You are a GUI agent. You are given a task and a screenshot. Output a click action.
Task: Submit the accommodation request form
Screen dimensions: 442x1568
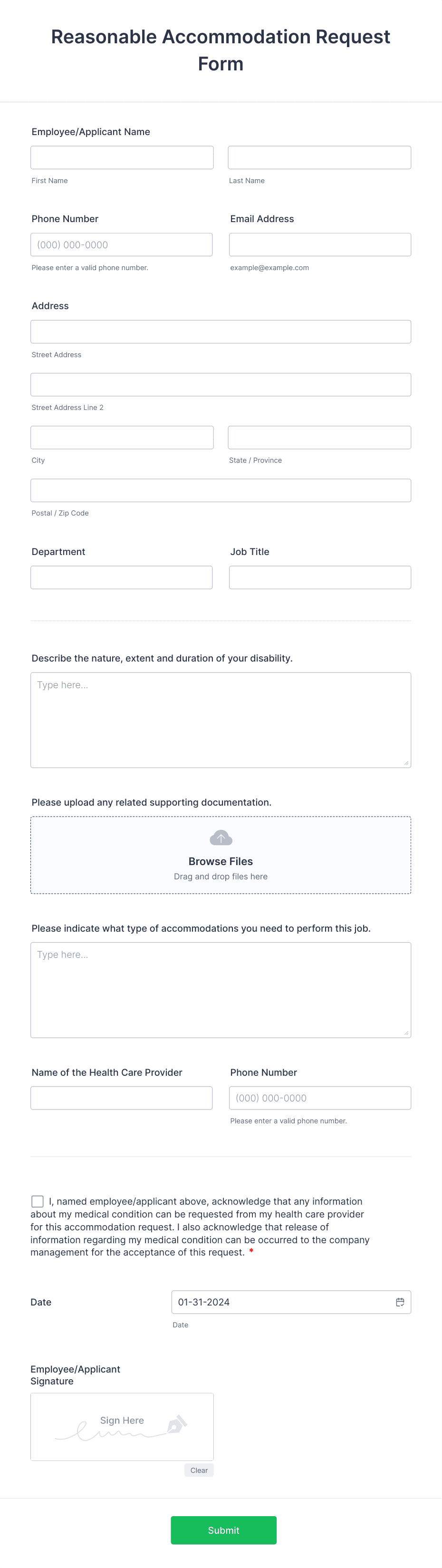point(224,1529)
